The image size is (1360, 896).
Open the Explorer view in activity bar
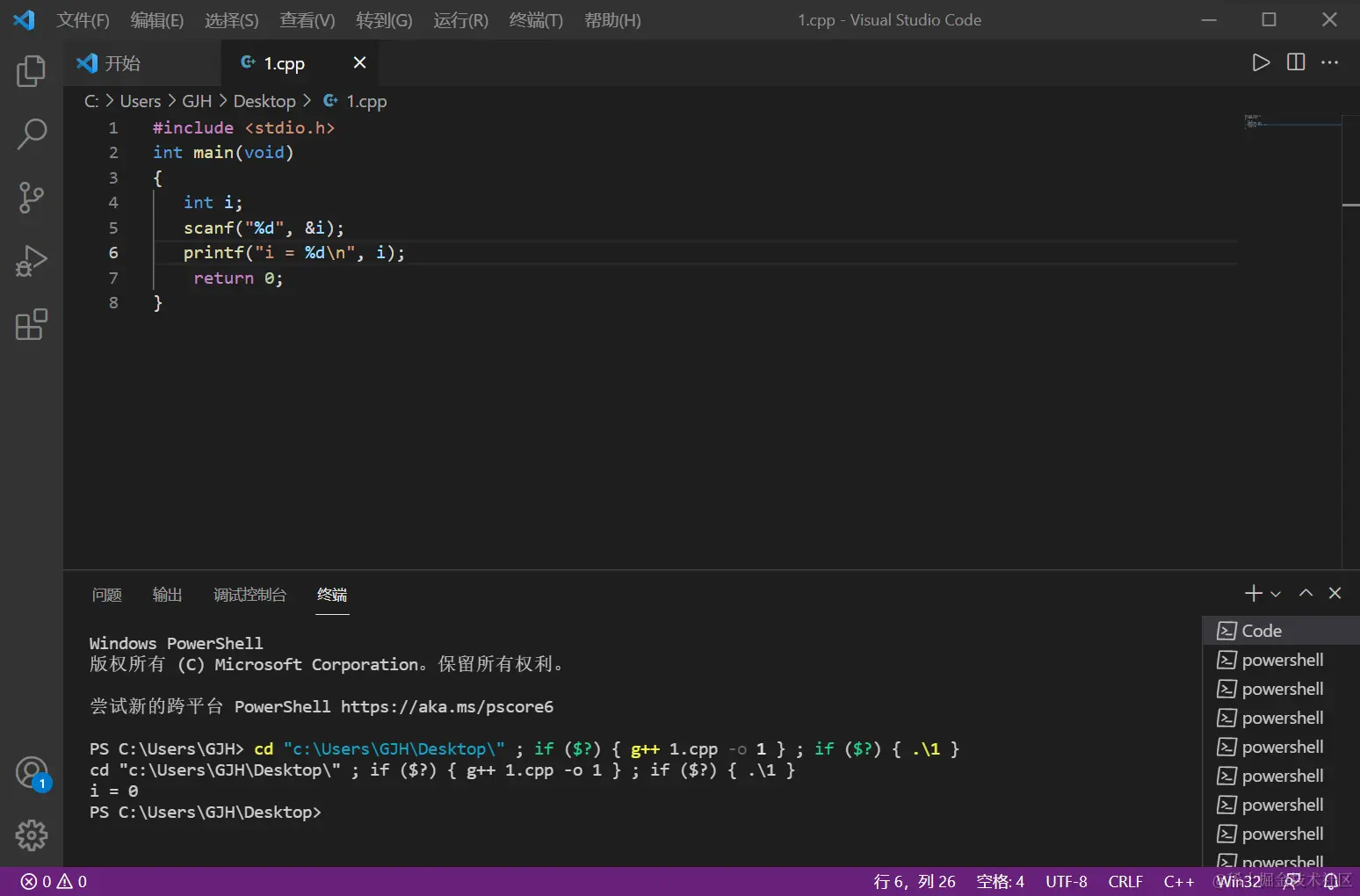32,71
